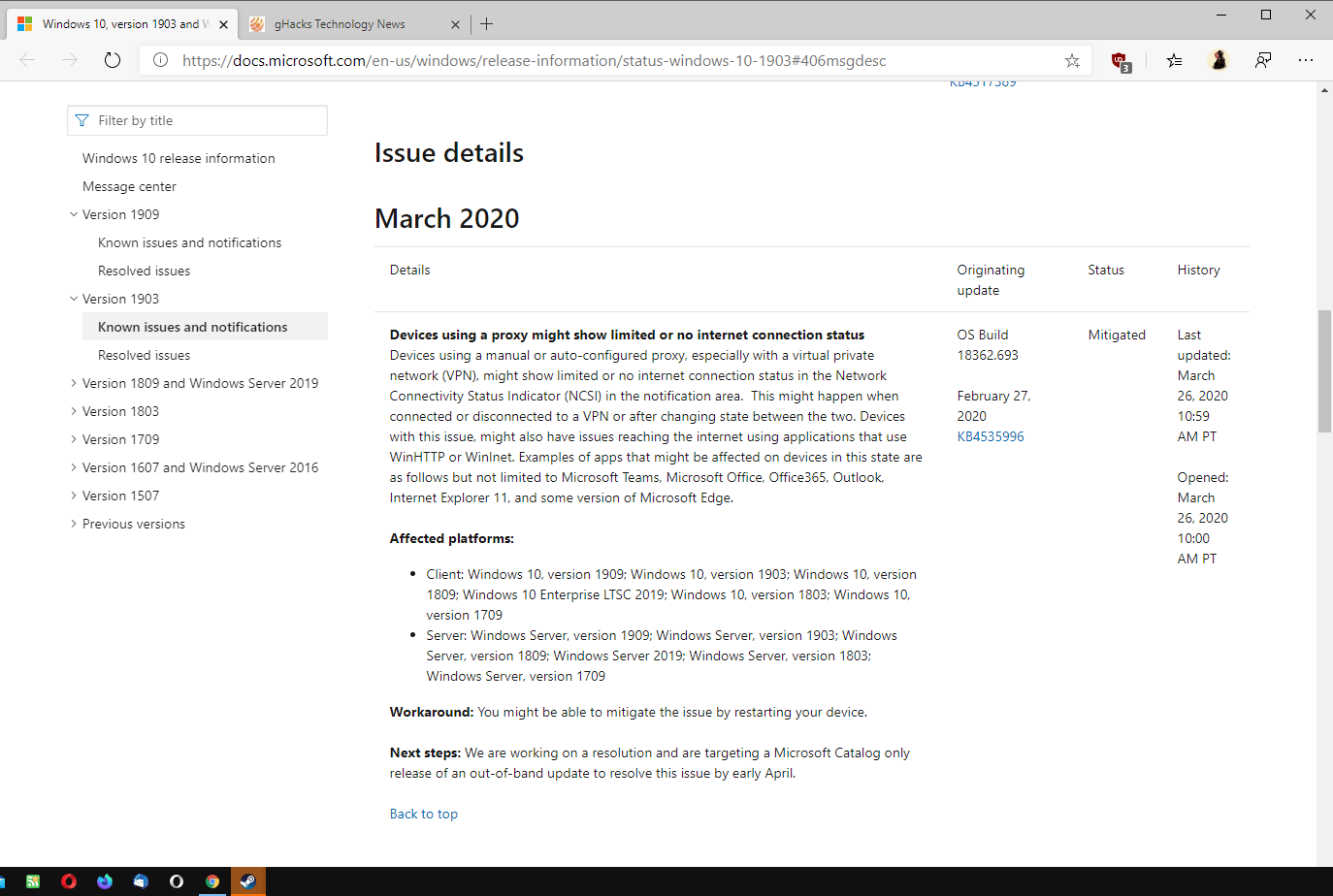Image resolution: width=1333 pixels, height=896 pixels.
Task: Open a new browser tab
Action: [487, 24]
